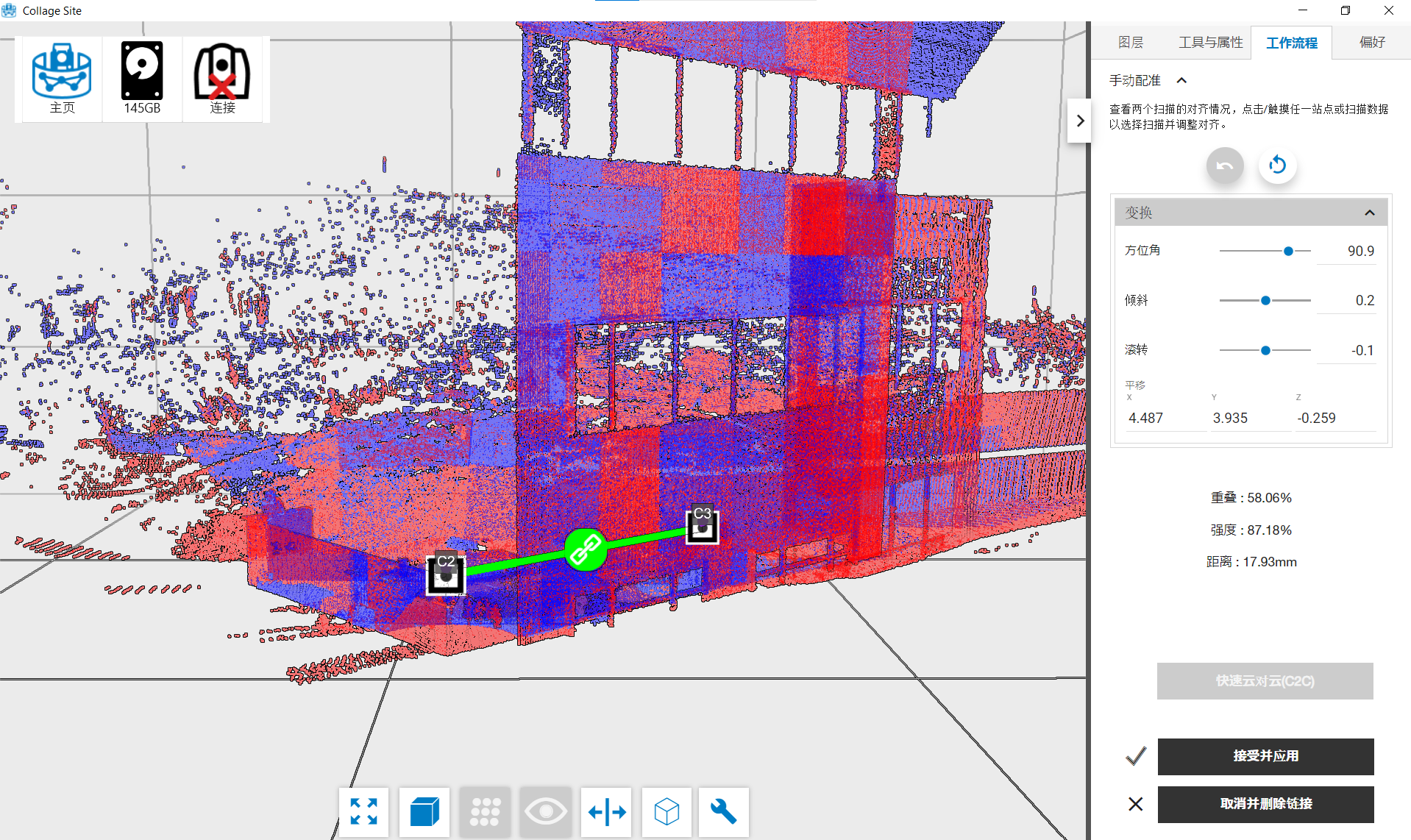Click the 取消并删除链接 button

tap(1265, 804)
